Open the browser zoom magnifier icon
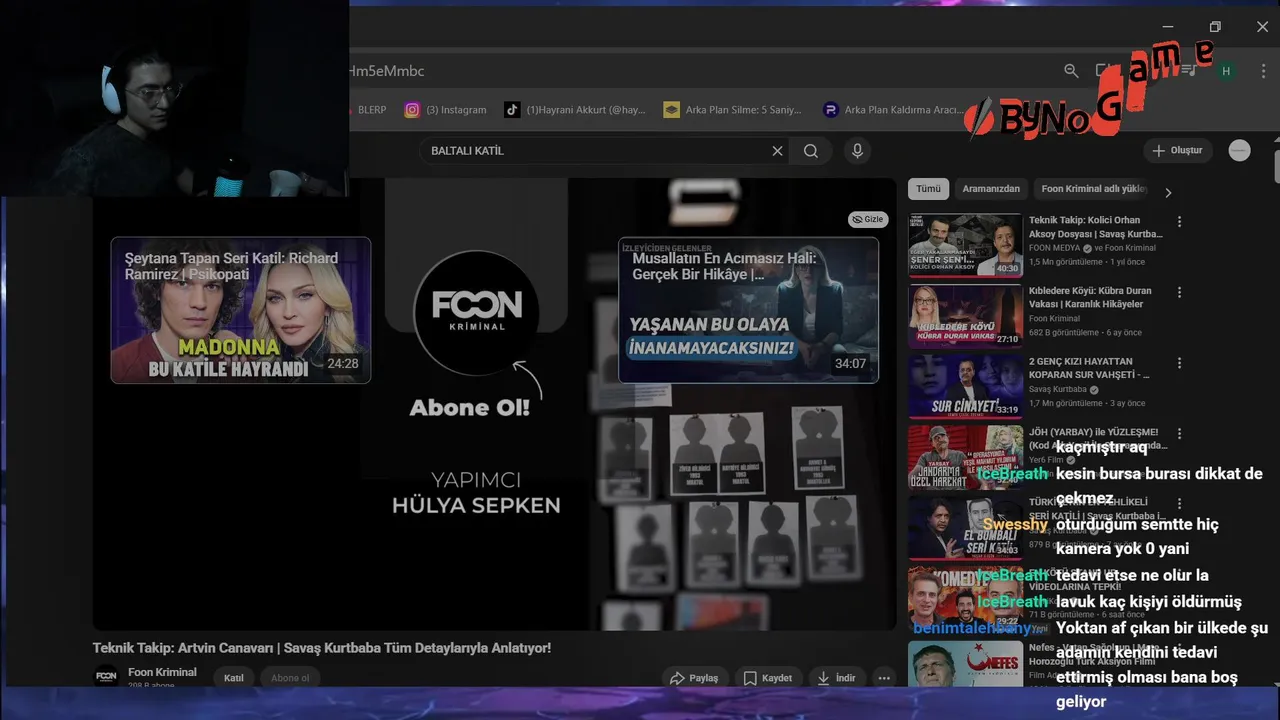This screenshot has height=720, width=1280. click(1071, 71)
